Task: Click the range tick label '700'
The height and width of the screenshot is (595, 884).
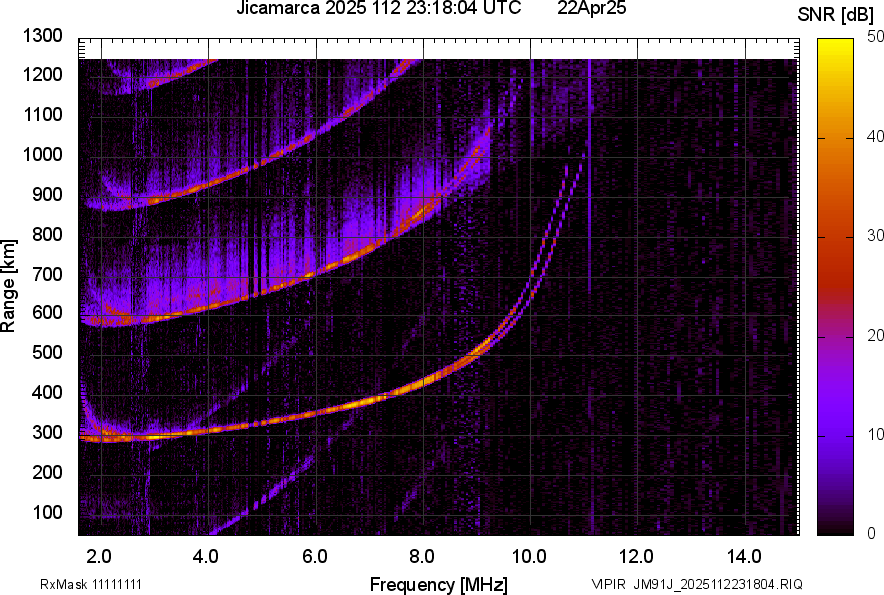Action: [47, 274]
